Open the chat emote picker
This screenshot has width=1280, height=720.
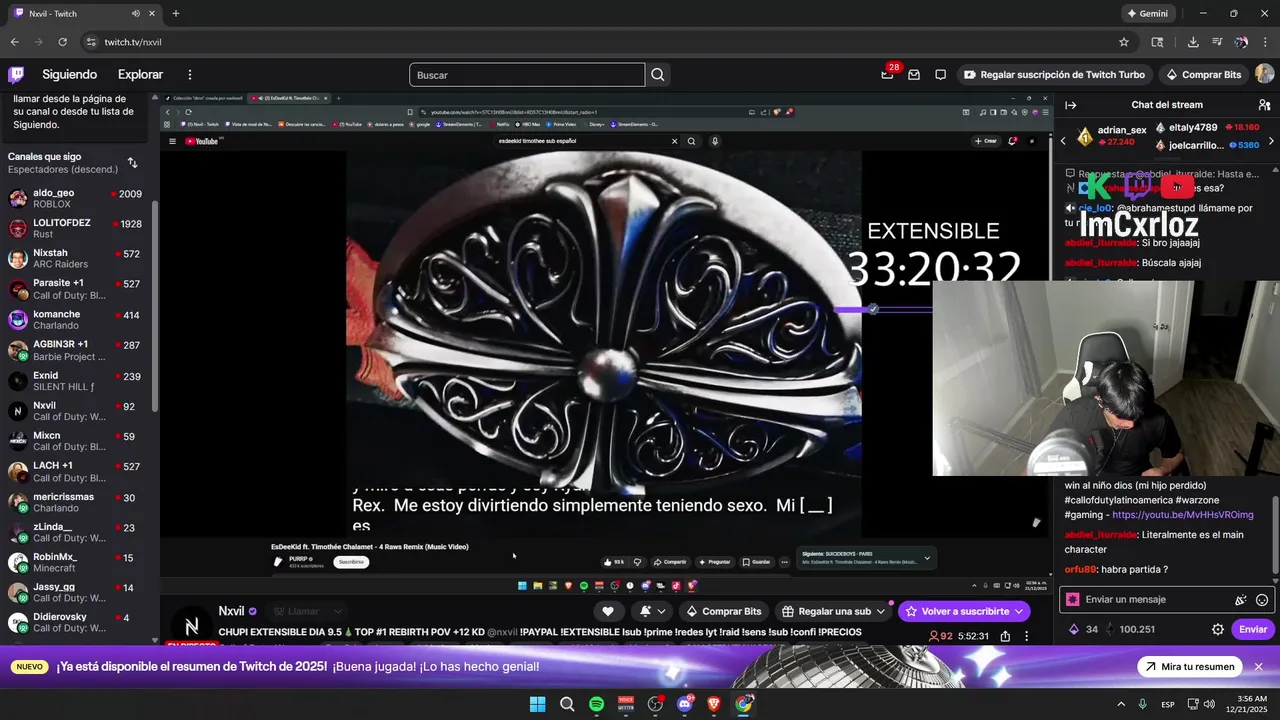click(x=1262, y=600)
